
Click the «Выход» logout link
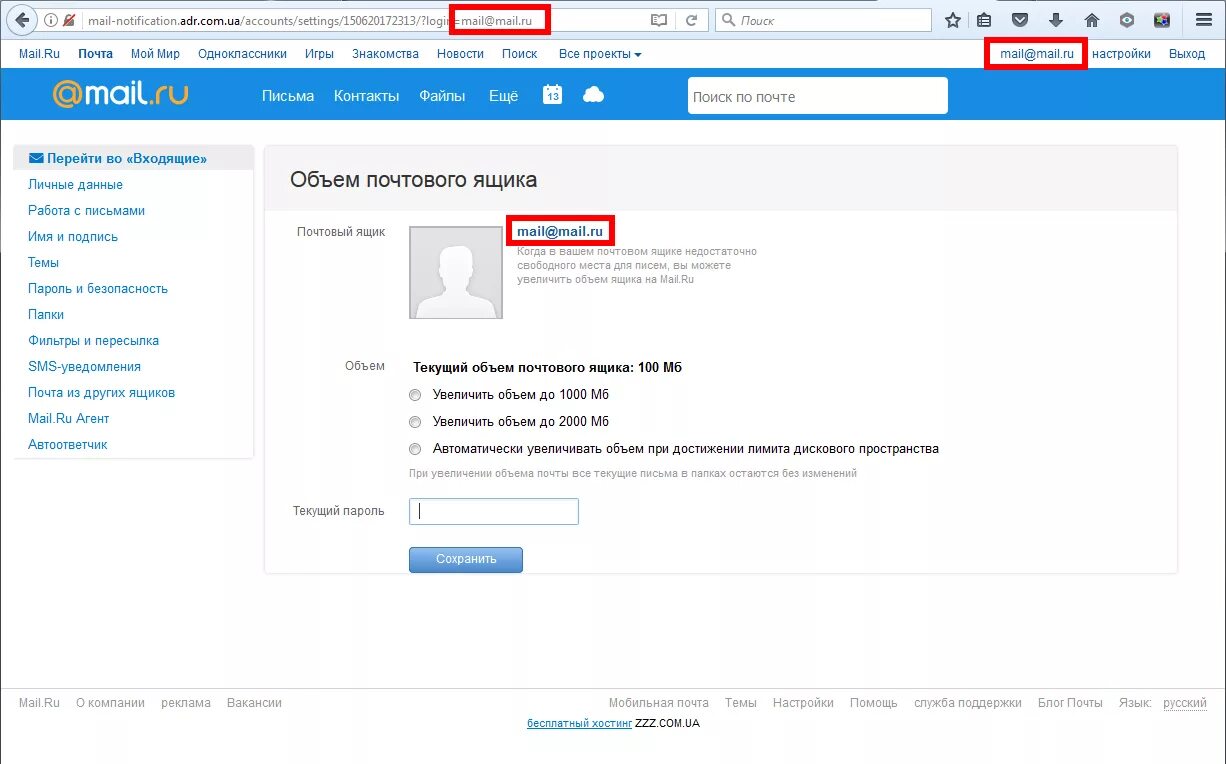pos(1187,54)
